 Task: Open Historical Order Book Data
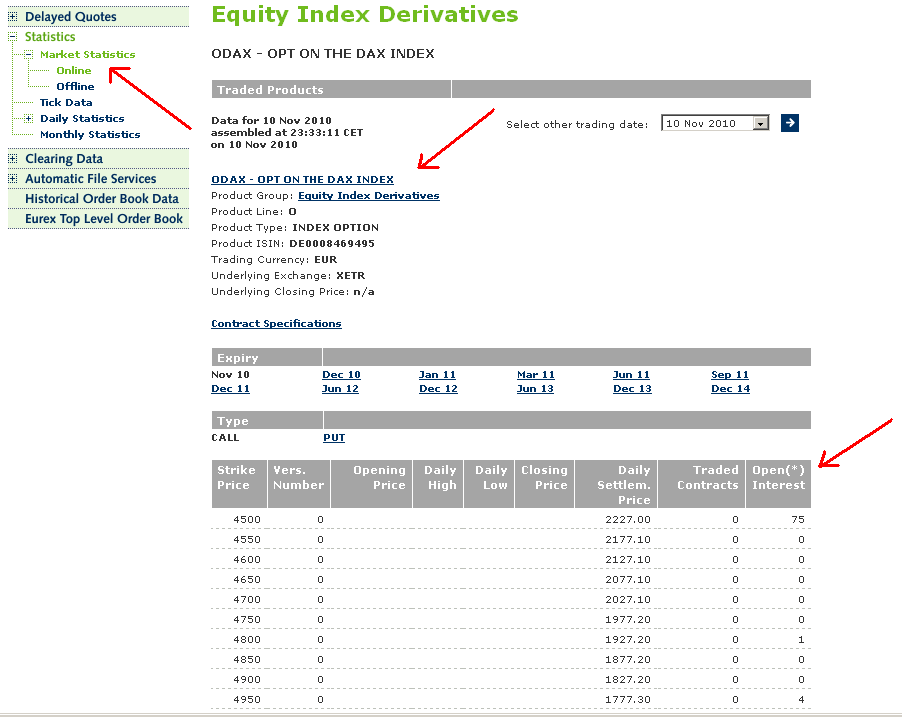point(102,199)
